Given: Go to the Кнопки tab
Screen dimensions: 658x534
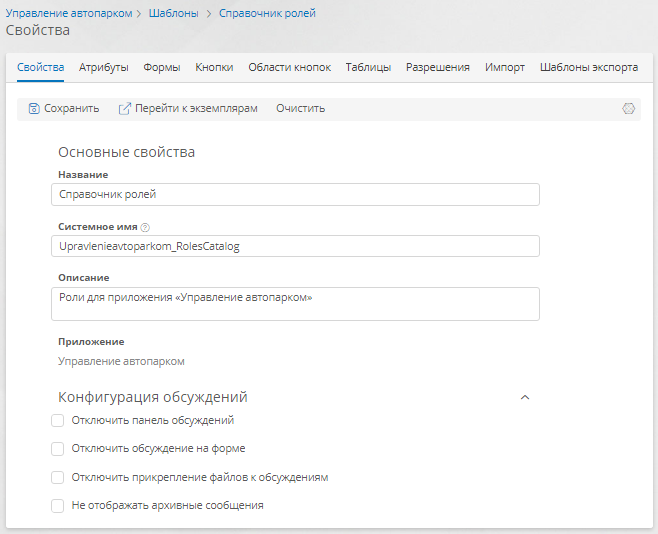Looking at the screenshot, I should click(214, 67).
